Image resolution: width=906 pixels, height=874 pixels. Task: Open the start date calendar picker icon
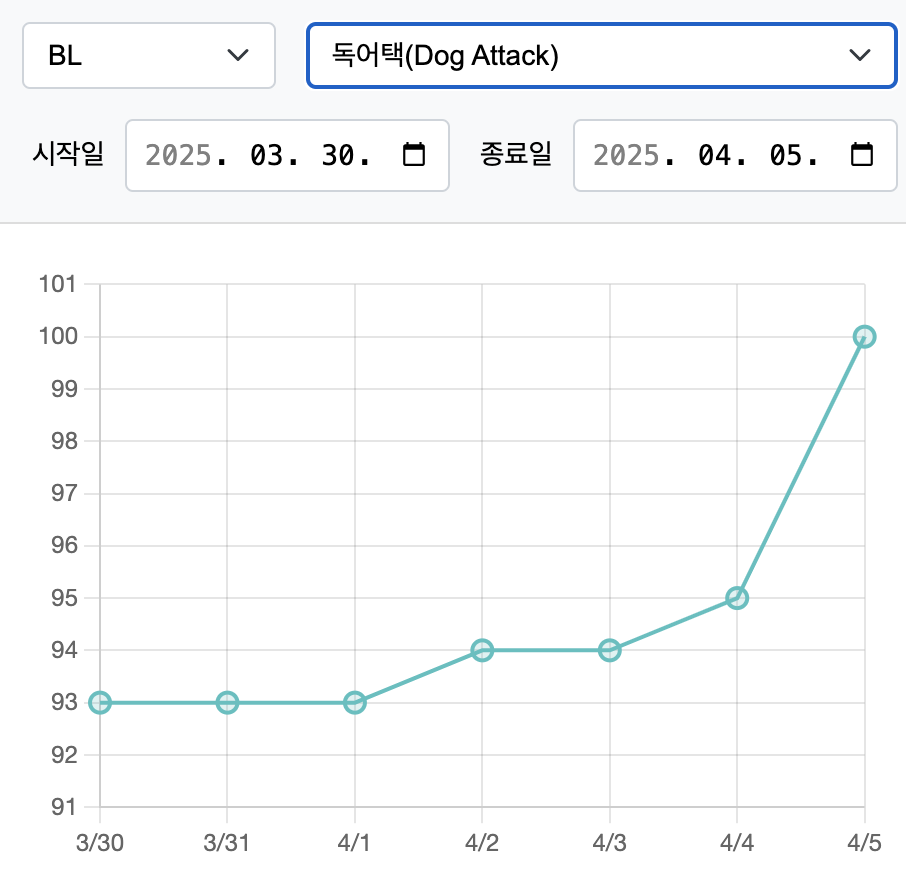point(413,155)
